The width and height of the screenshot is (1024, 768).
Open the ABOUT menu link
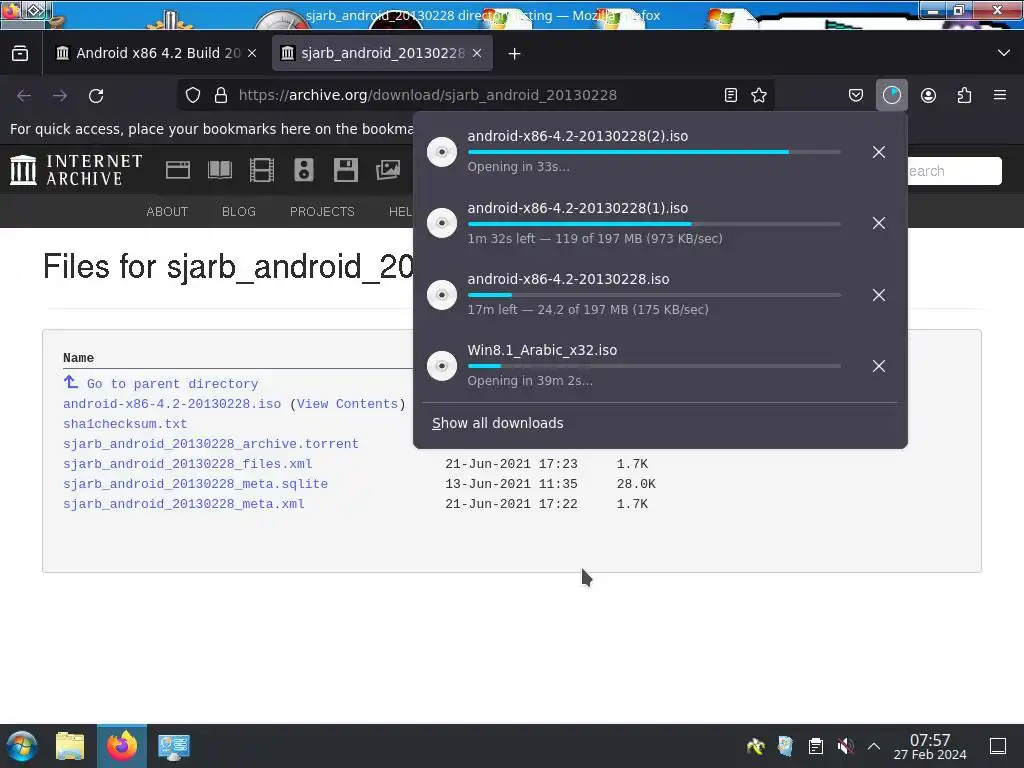167,212
